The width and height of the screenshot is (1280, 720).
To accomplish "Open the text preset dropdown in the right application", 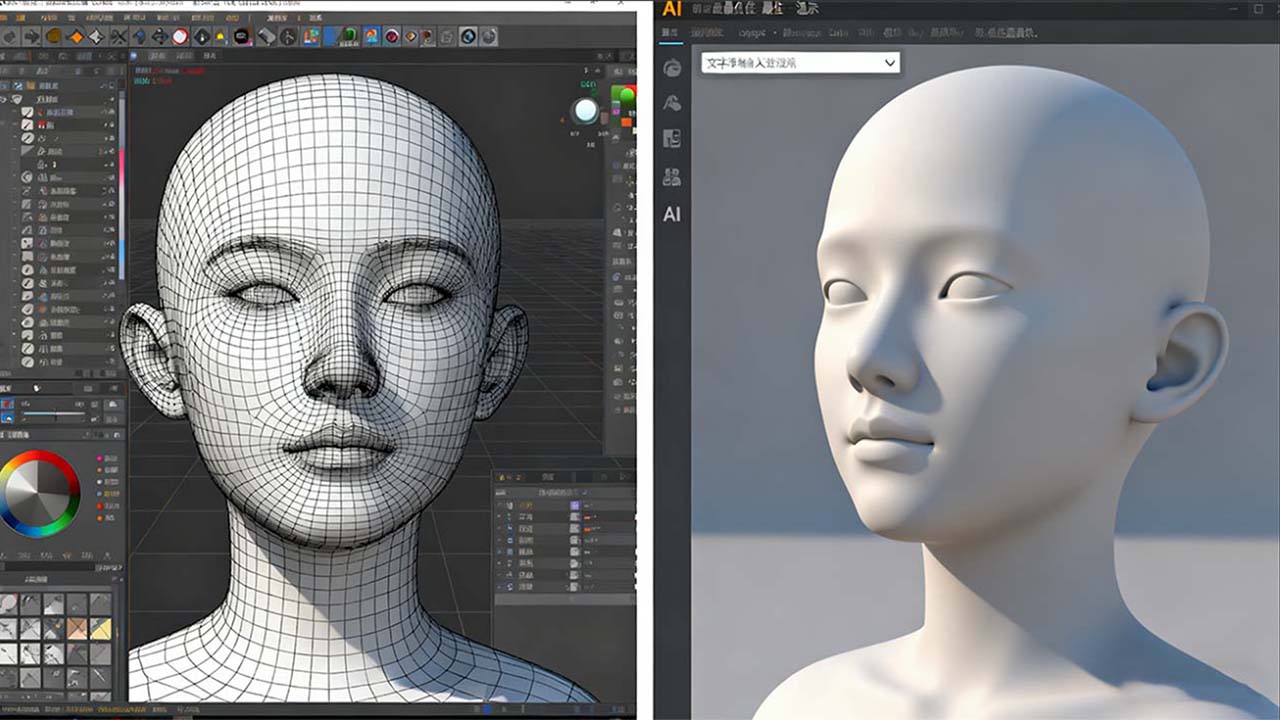I will (x=798, y=62).
